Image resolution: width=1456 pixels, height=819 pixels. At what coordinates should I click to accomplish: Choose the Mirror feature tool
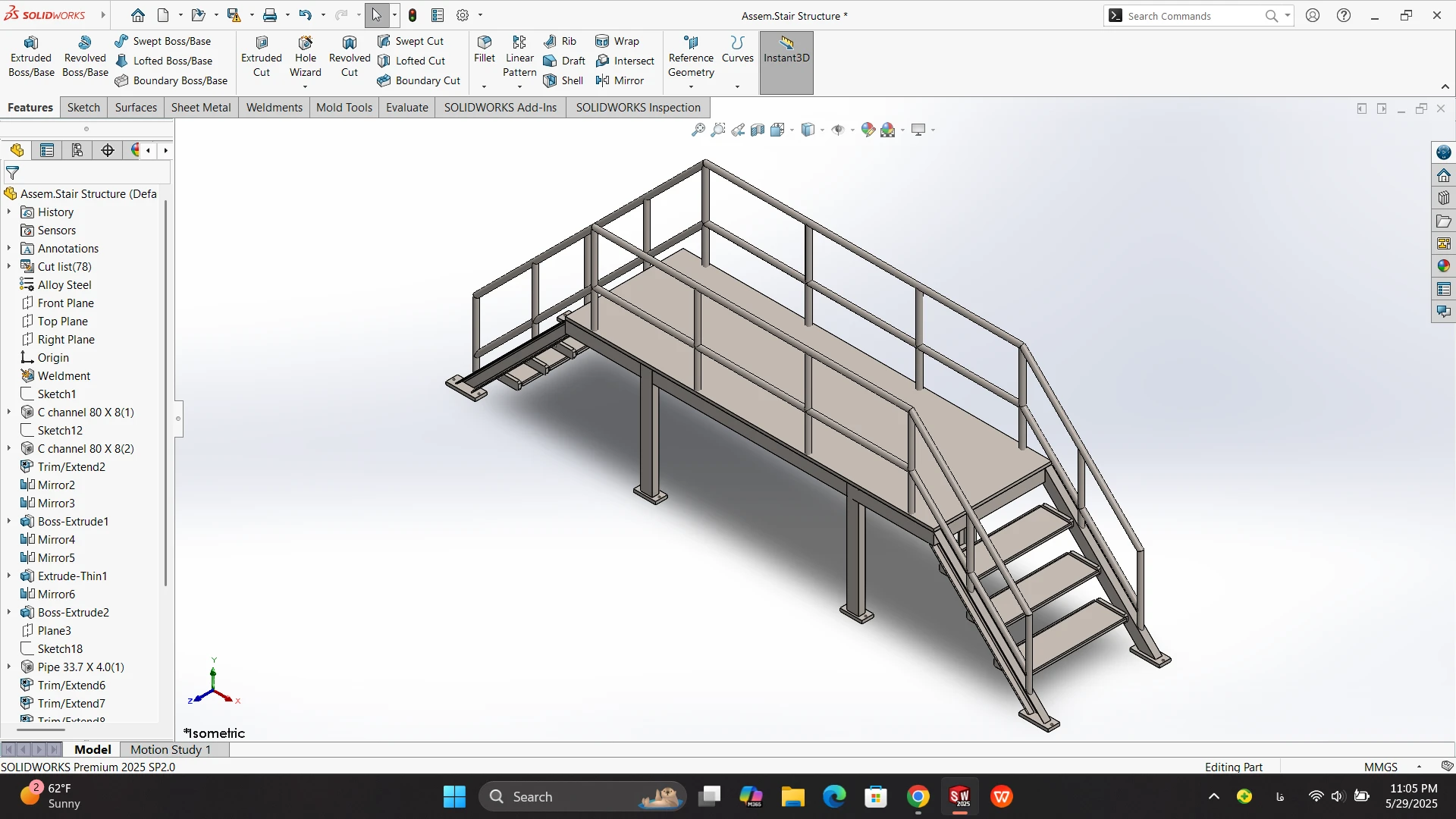620,80
